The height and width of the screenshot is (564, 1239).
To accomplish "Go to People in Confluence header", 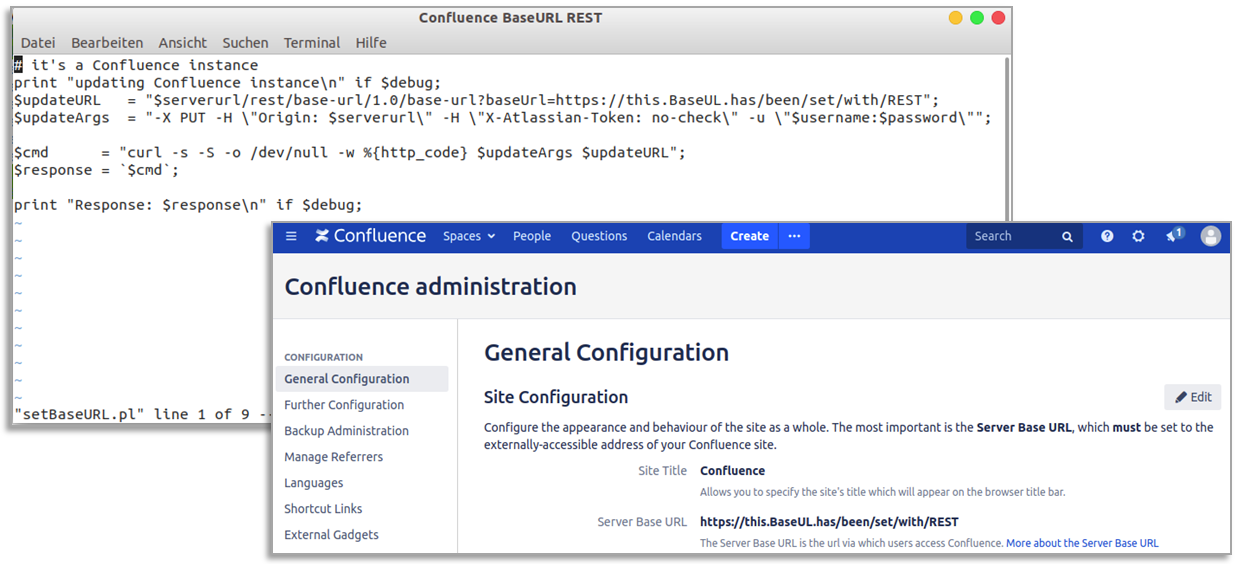I will [532, 236].
